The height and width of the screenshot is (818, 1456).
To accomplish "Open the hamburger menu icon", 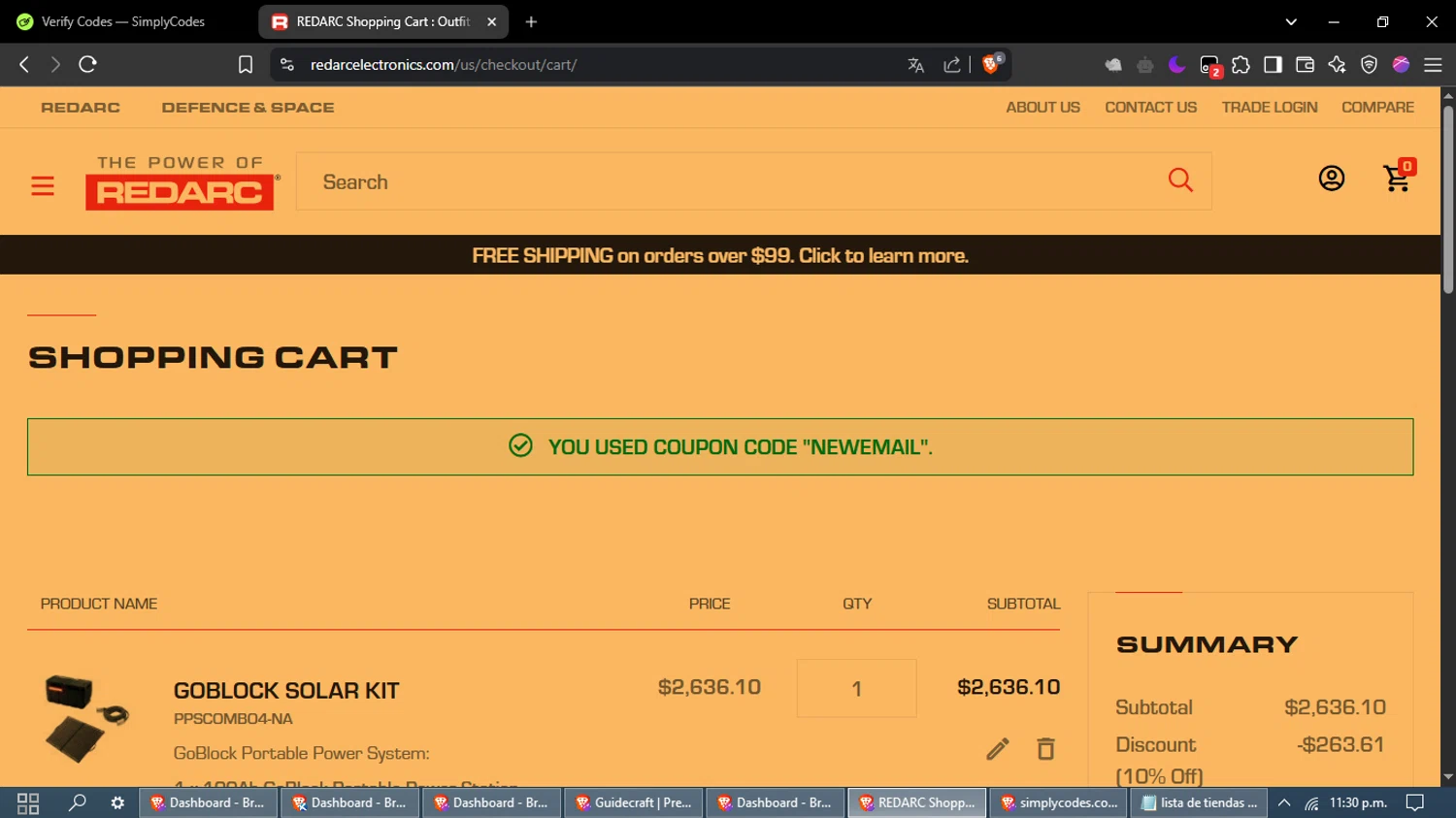I will [x=43, y=185].
